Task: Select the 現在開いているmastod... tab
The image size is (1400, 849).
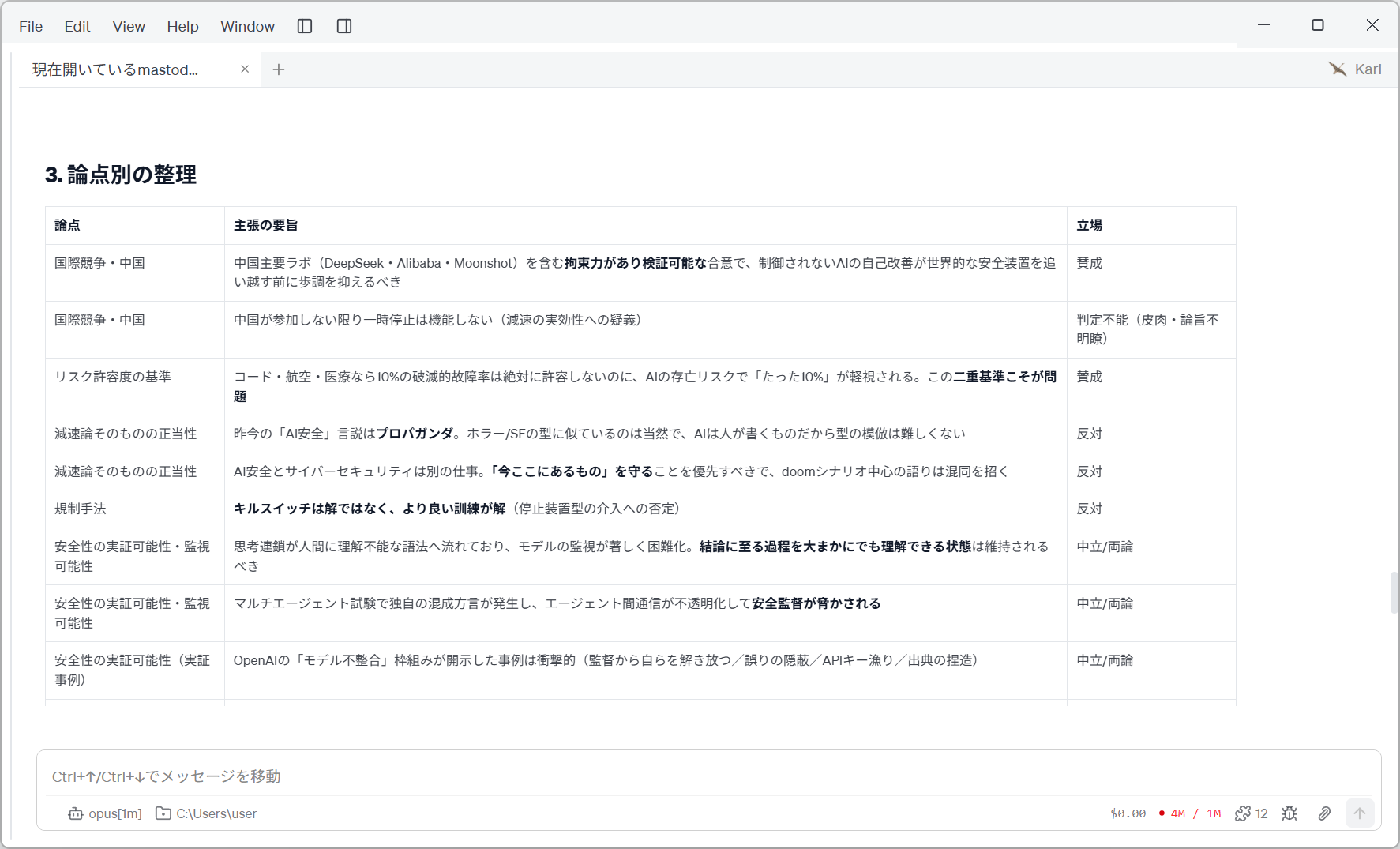Action: pyautogui.click(x=140, y=69)
